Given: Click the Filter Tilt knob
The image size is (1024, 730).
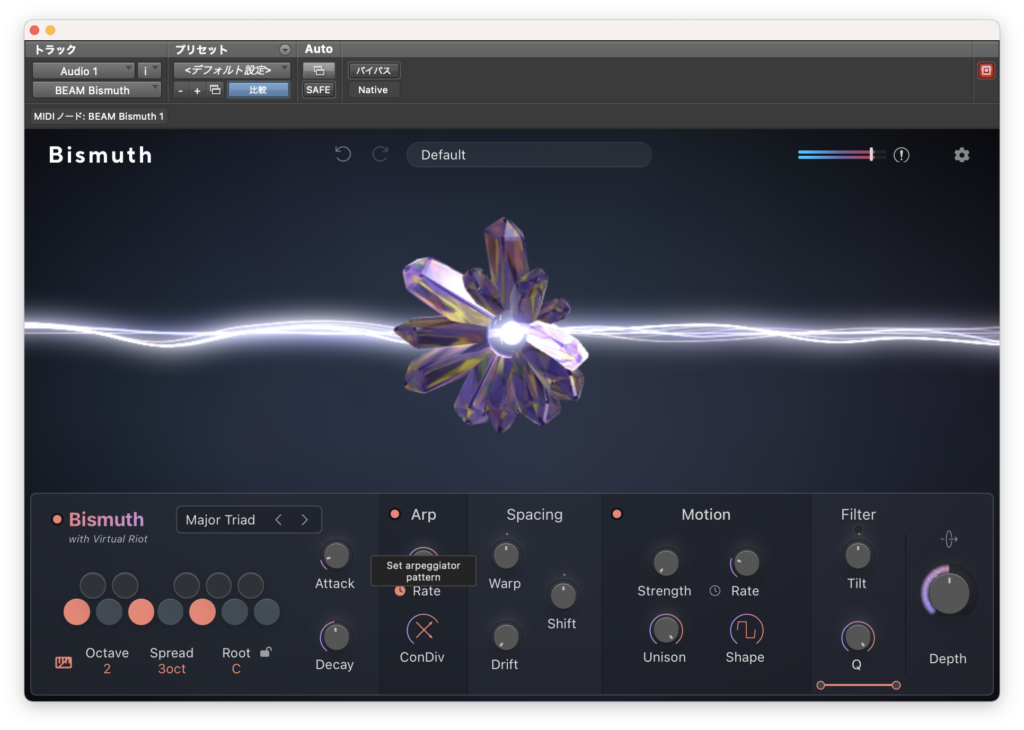Looking at the screenshot, I should tap(857, 556).
